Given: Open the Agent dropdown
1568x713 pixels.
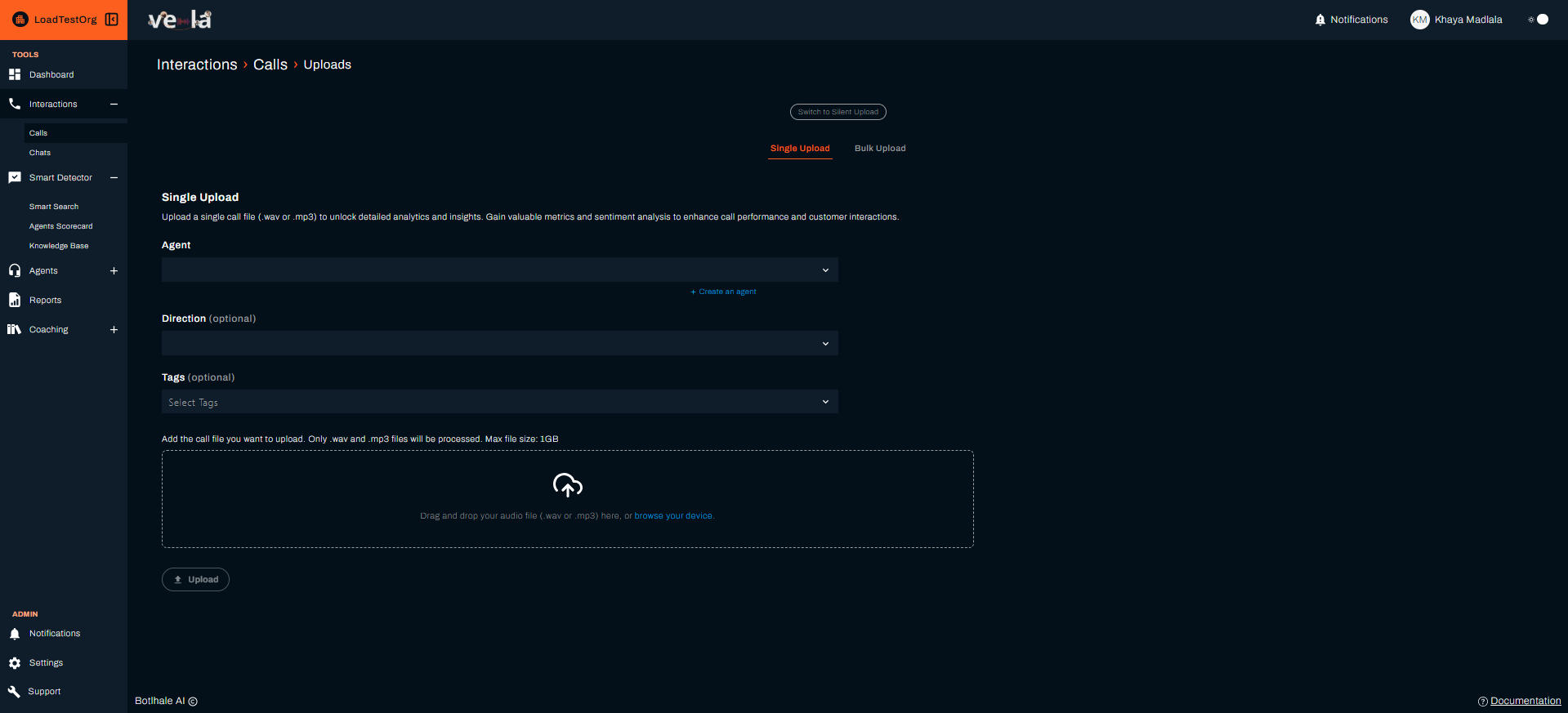Looking at the screenshot, I should (x=499, y=270).
